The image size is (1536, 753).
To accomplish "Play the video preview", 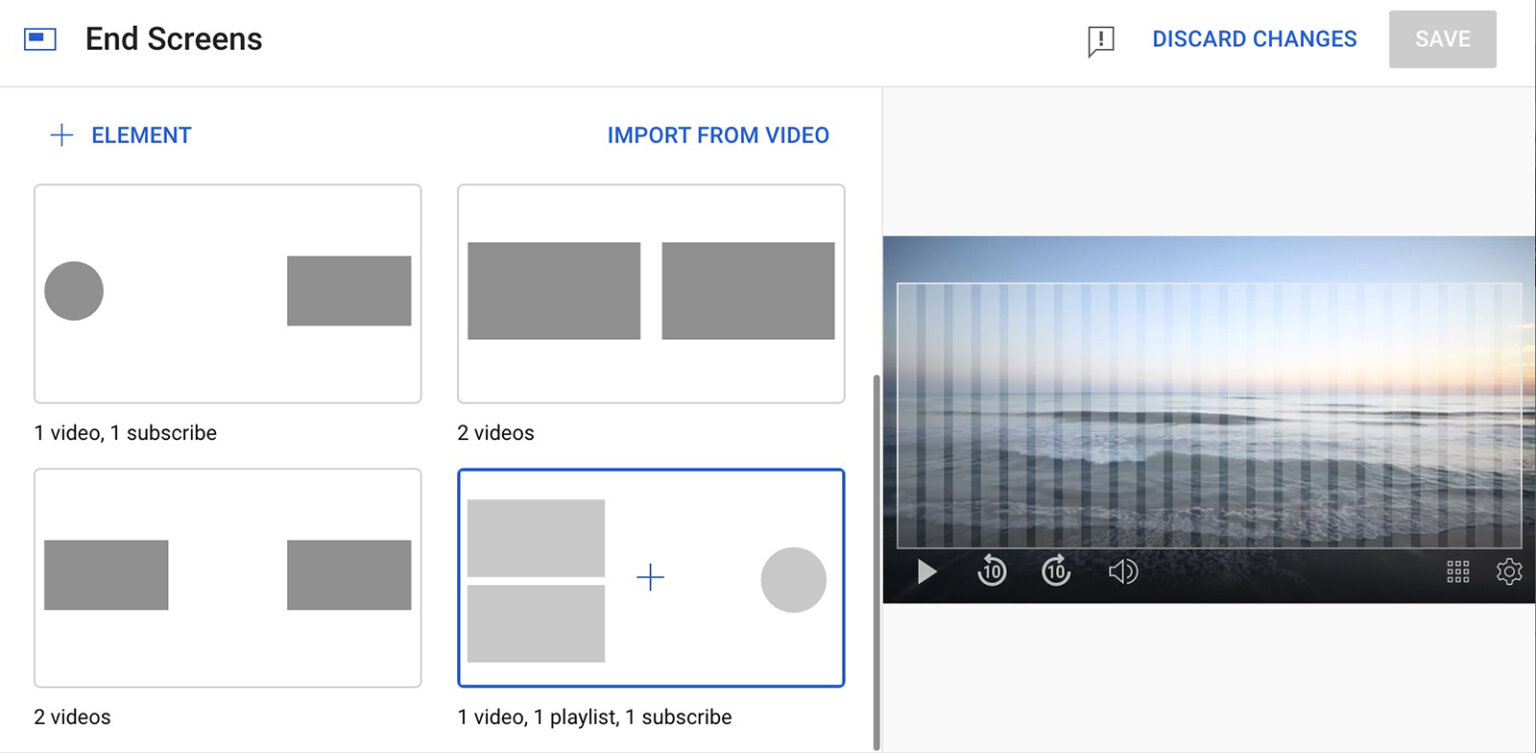I will (926, 571).
